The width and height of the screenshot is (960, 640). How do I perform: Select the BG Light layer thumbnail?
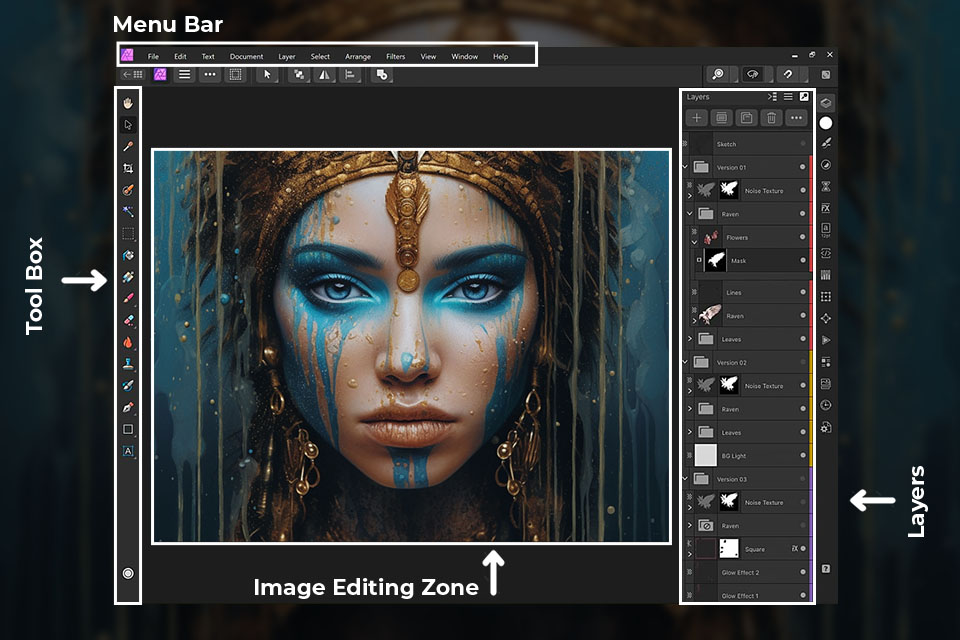[705, 456]
